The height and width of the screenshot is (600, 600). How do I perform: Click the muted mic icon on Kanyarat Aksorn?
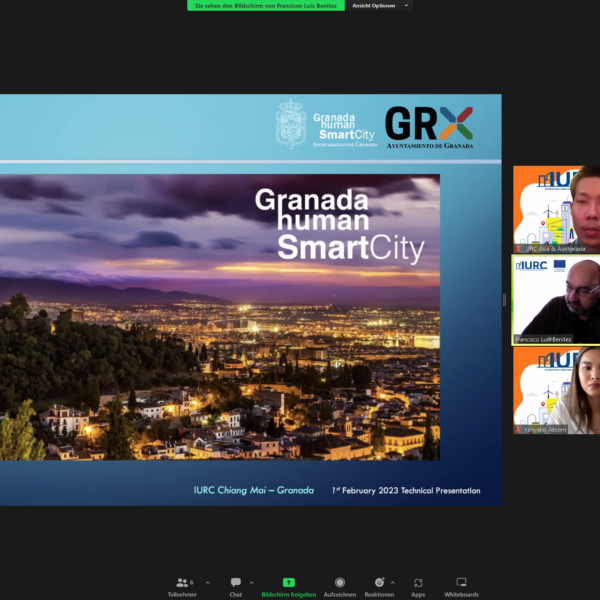point(518,430)
